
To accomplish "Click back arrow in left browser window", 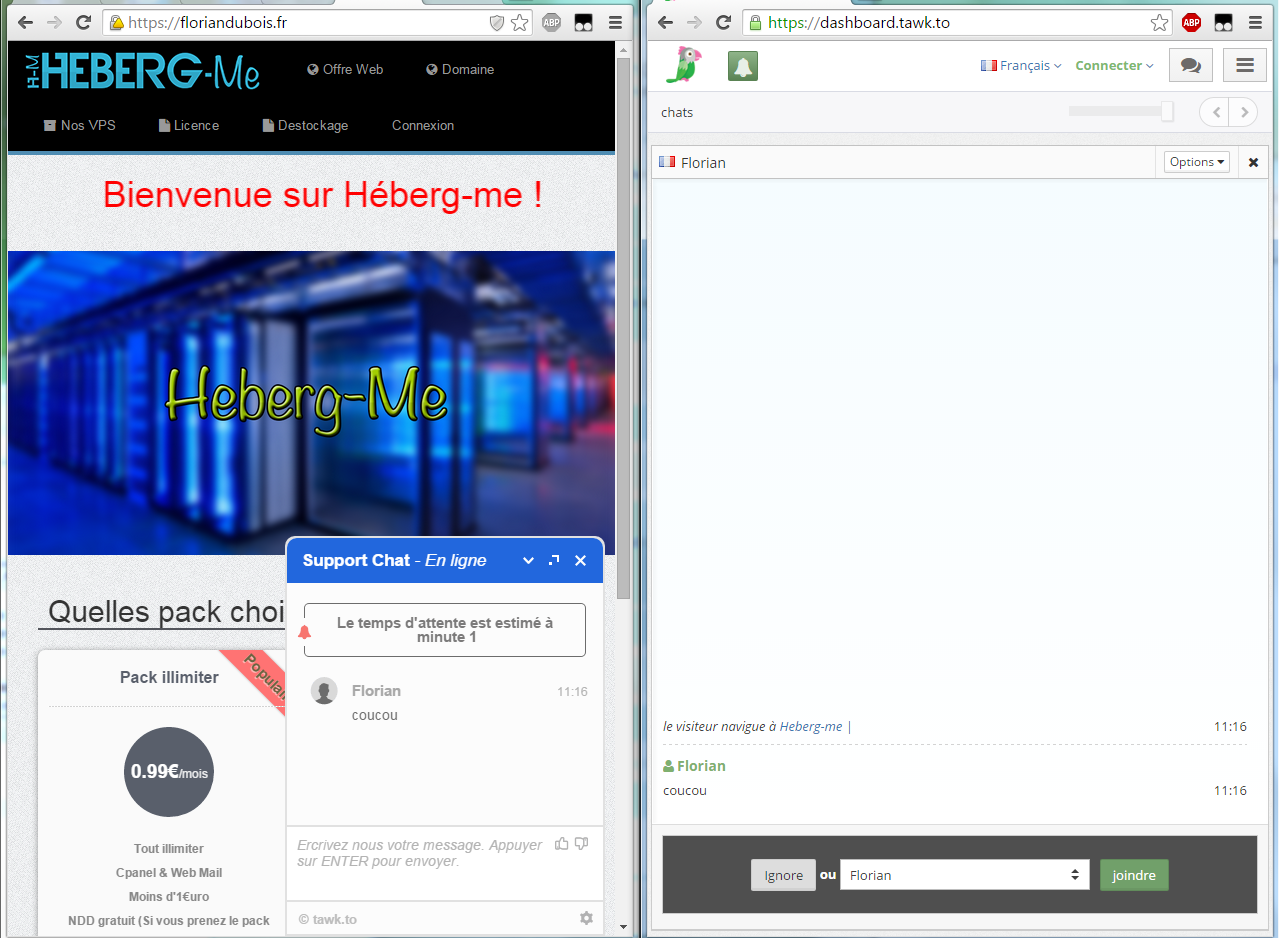I will pos(26,22).
